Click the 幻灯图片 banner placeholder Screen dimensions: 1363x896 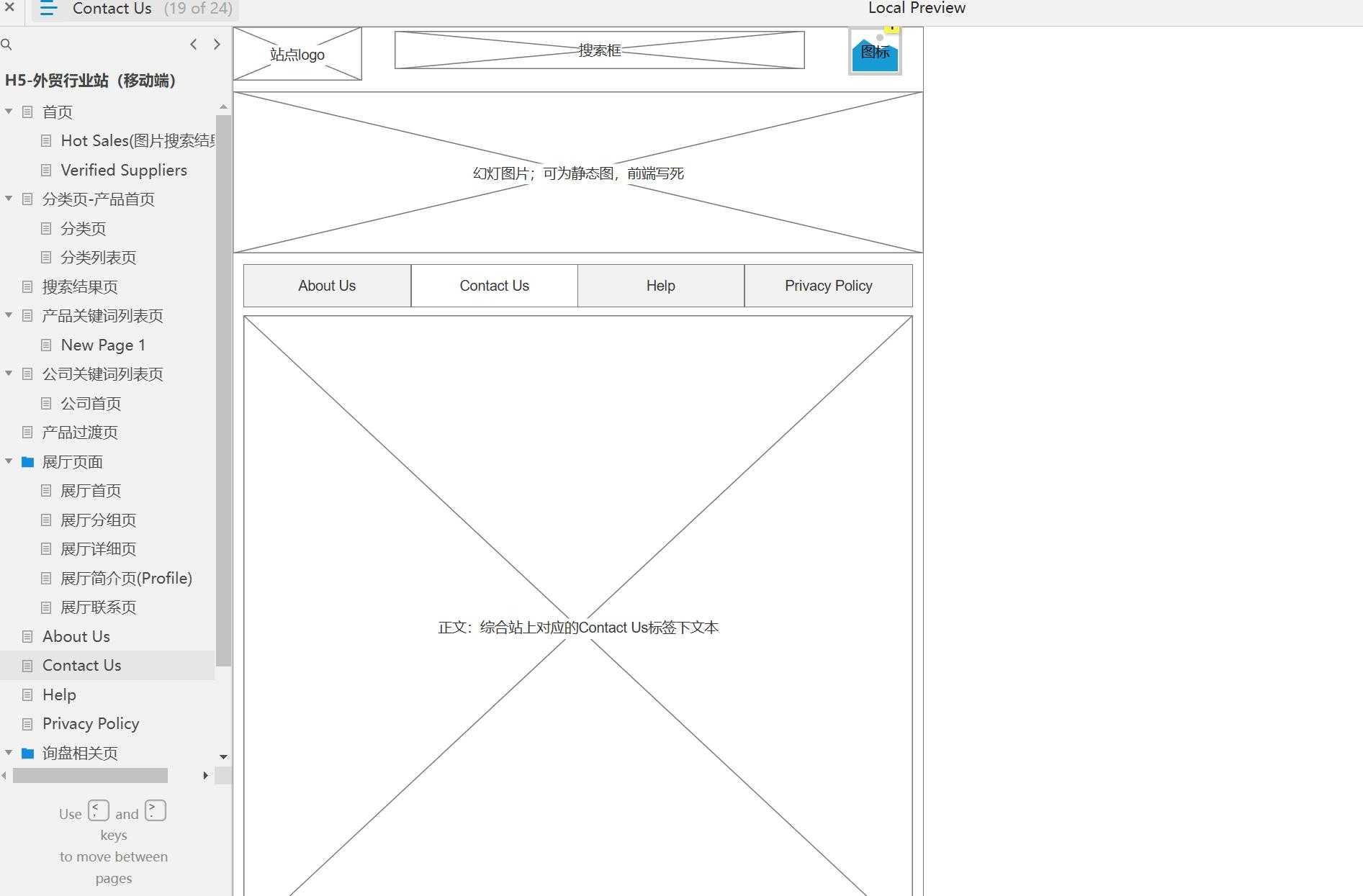click(577, 173)
